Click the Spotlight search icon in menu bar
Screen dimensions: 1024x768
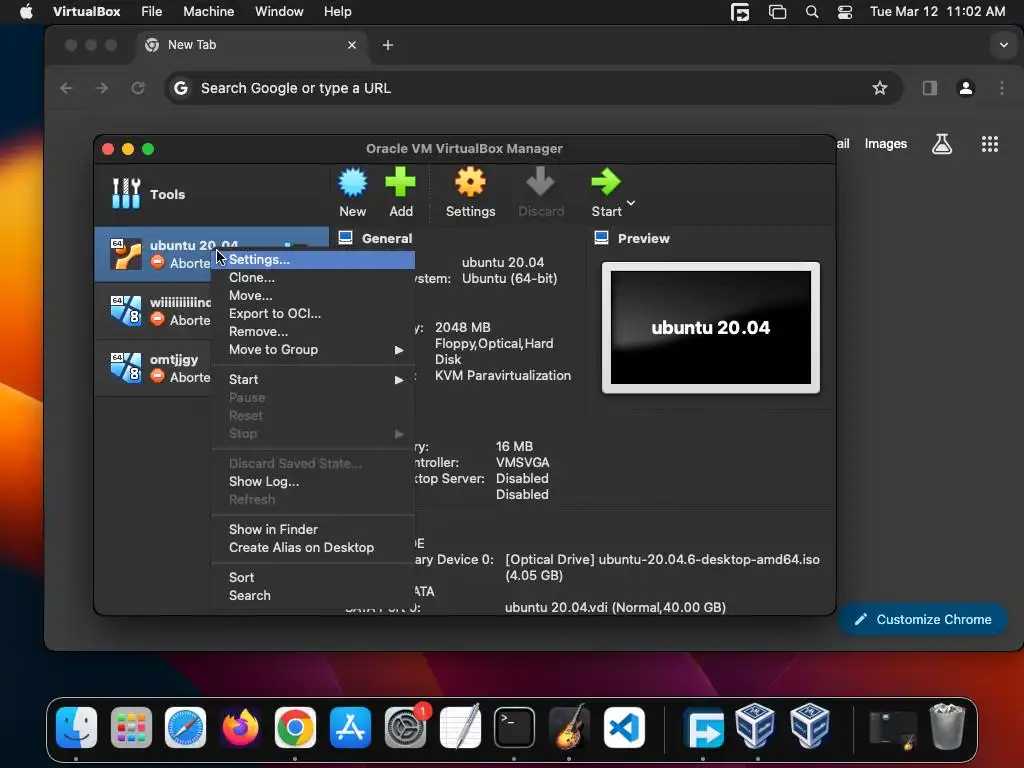click(x=812, y=12)
